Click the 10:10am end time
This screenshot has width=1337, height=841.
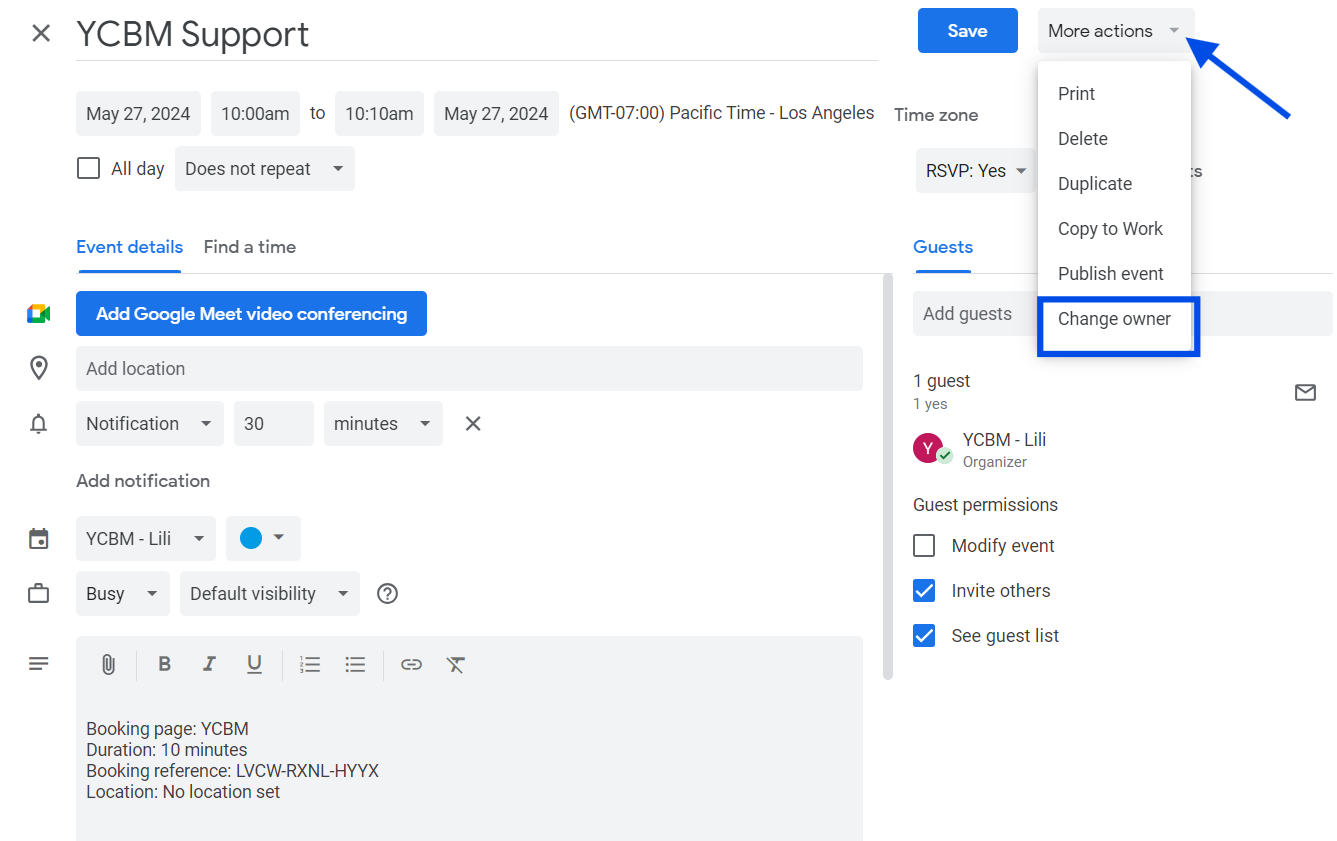(x=379, y=114)
